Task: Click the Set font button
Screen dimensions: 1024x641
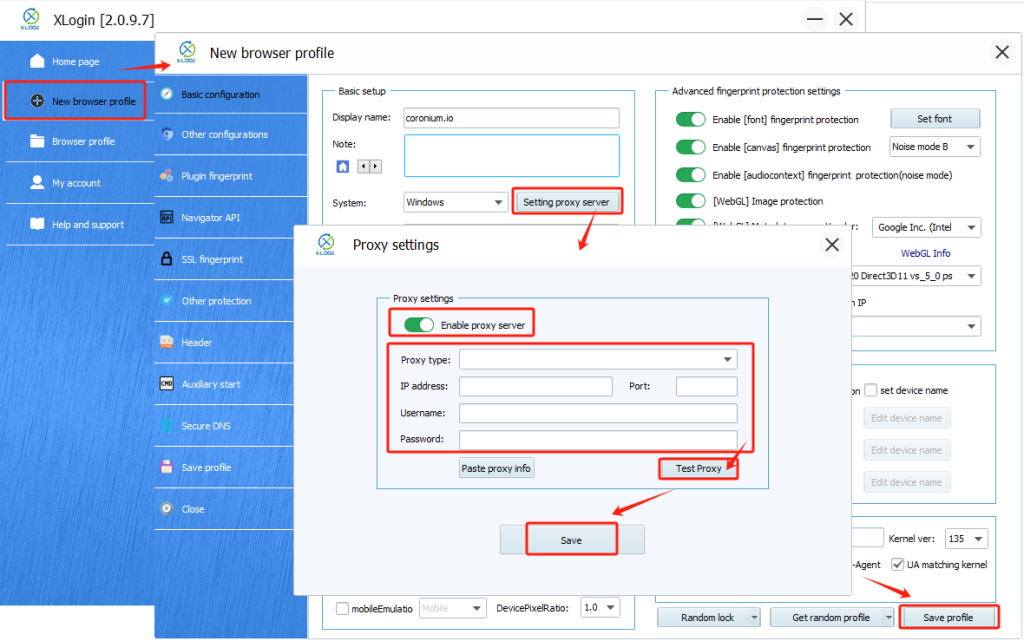Action: coord(935,119)
